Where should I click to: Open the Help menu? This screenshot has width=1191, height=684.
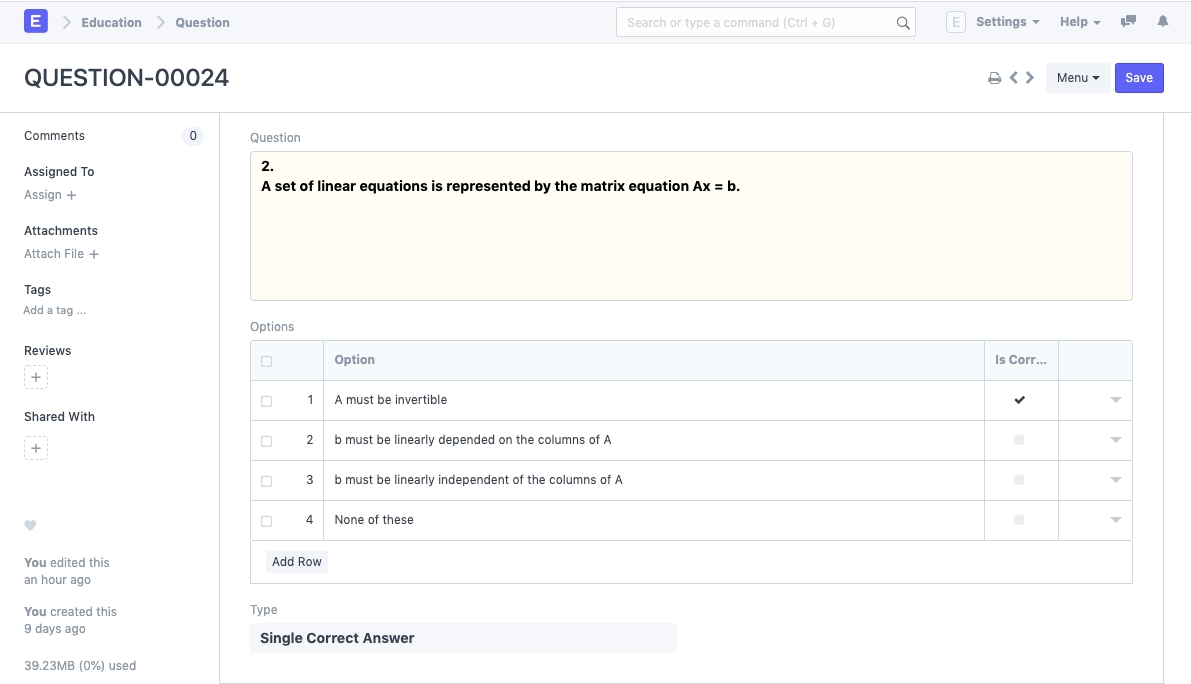pos(1079,22)
